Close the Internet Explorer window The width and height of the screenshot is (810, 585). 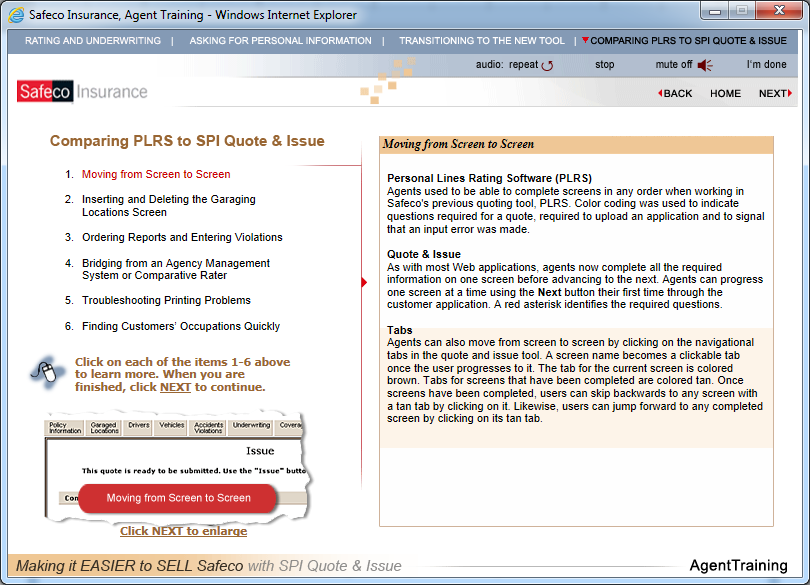pos(779,11)
